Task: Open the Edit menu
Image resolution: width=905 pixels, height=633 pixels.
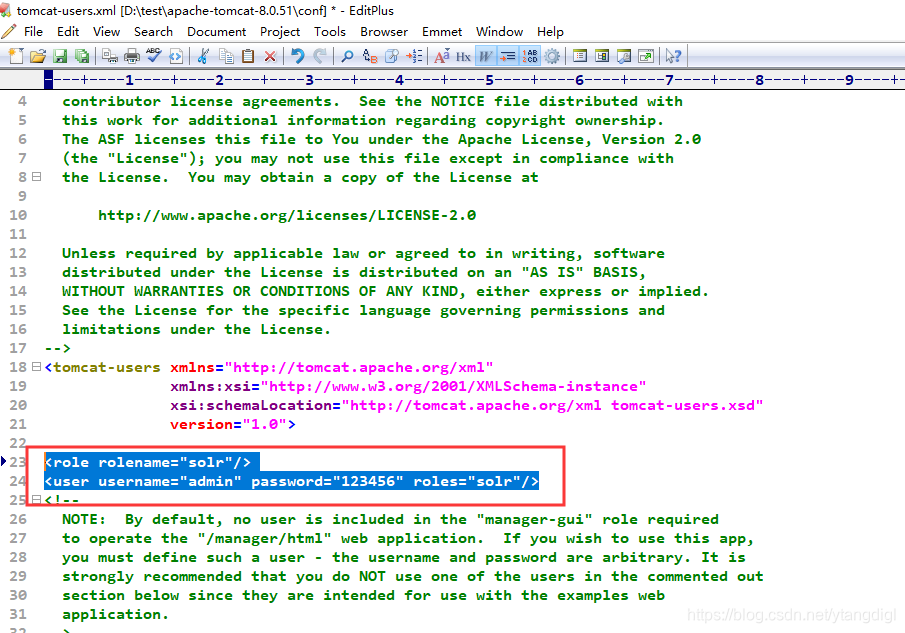Action: coord(68,32)
